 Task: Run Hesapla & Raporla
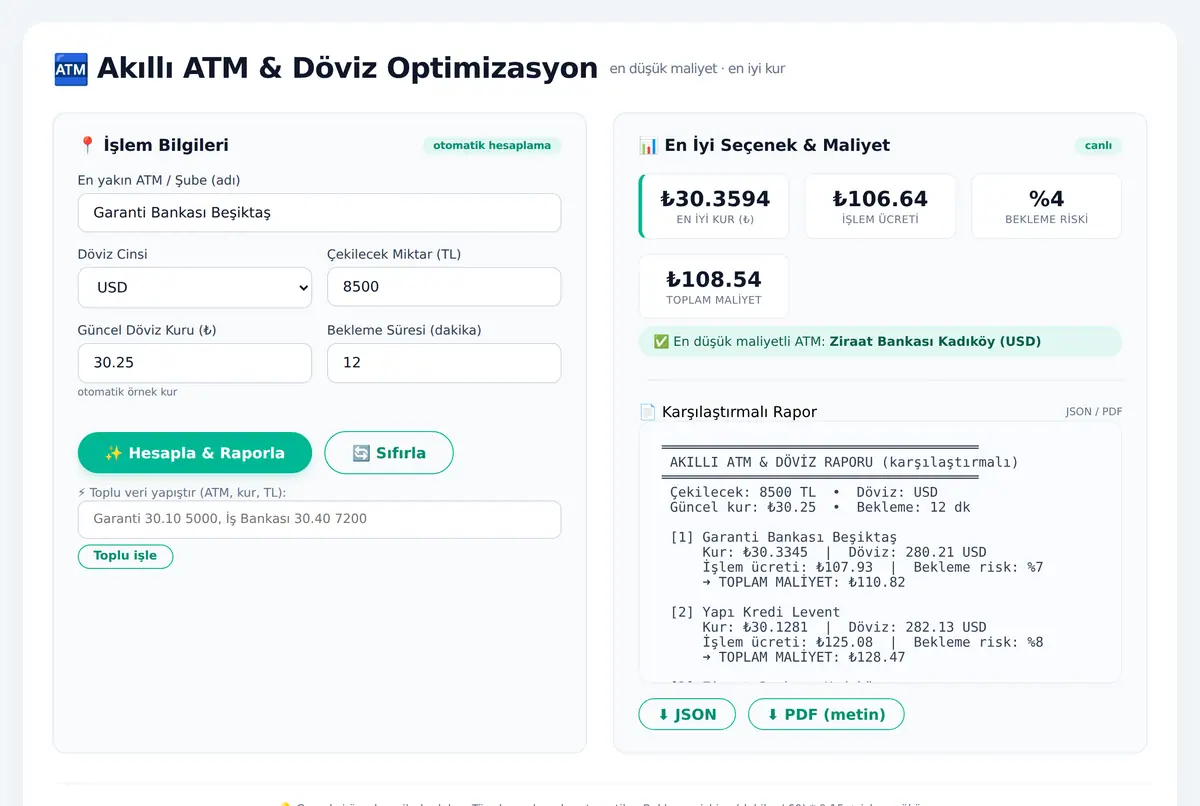click(195, 453)
